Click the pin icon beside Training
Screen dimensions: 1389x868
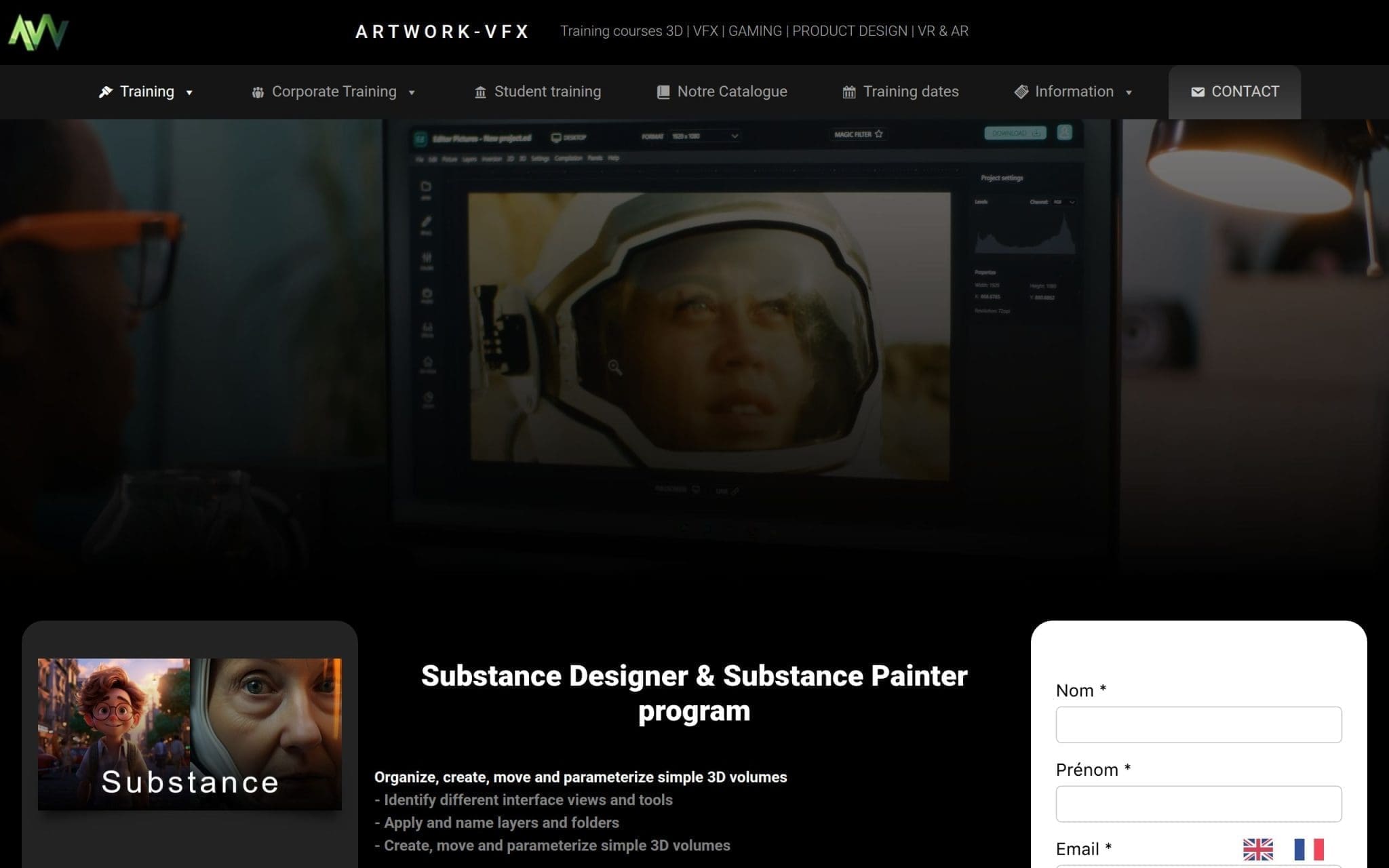coord(106,92)
